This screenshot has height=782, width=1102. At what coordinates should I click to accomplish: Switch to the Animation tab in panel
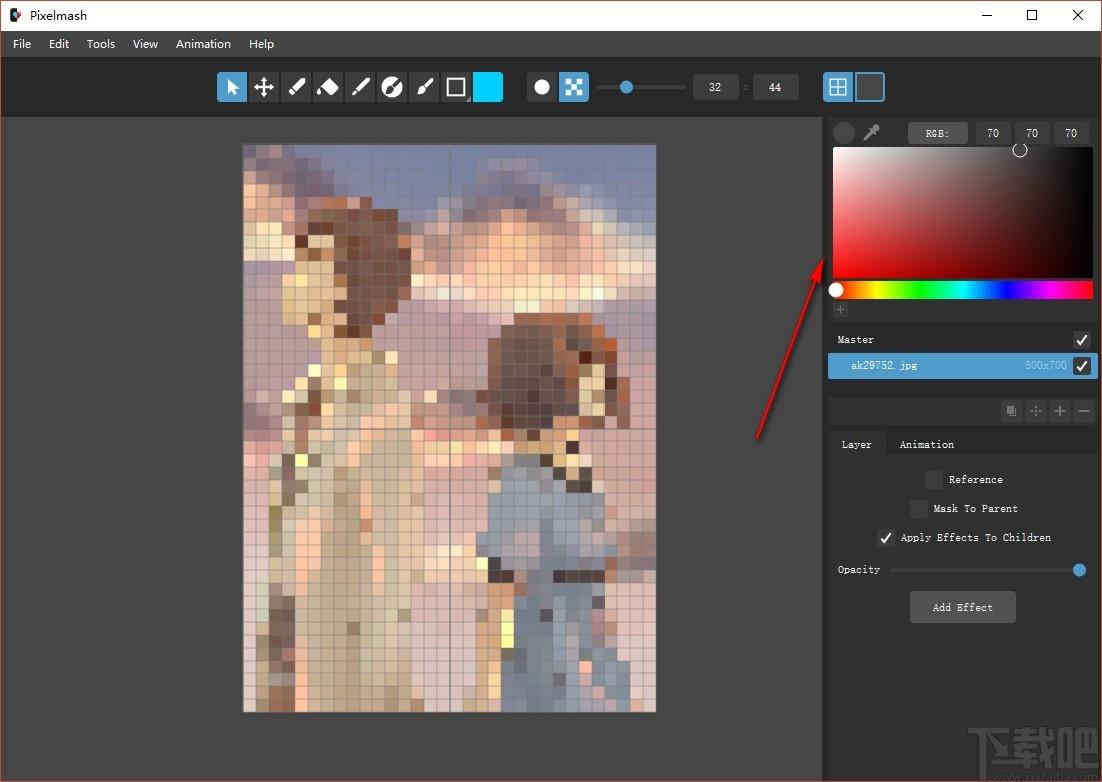tap(926, 445)
